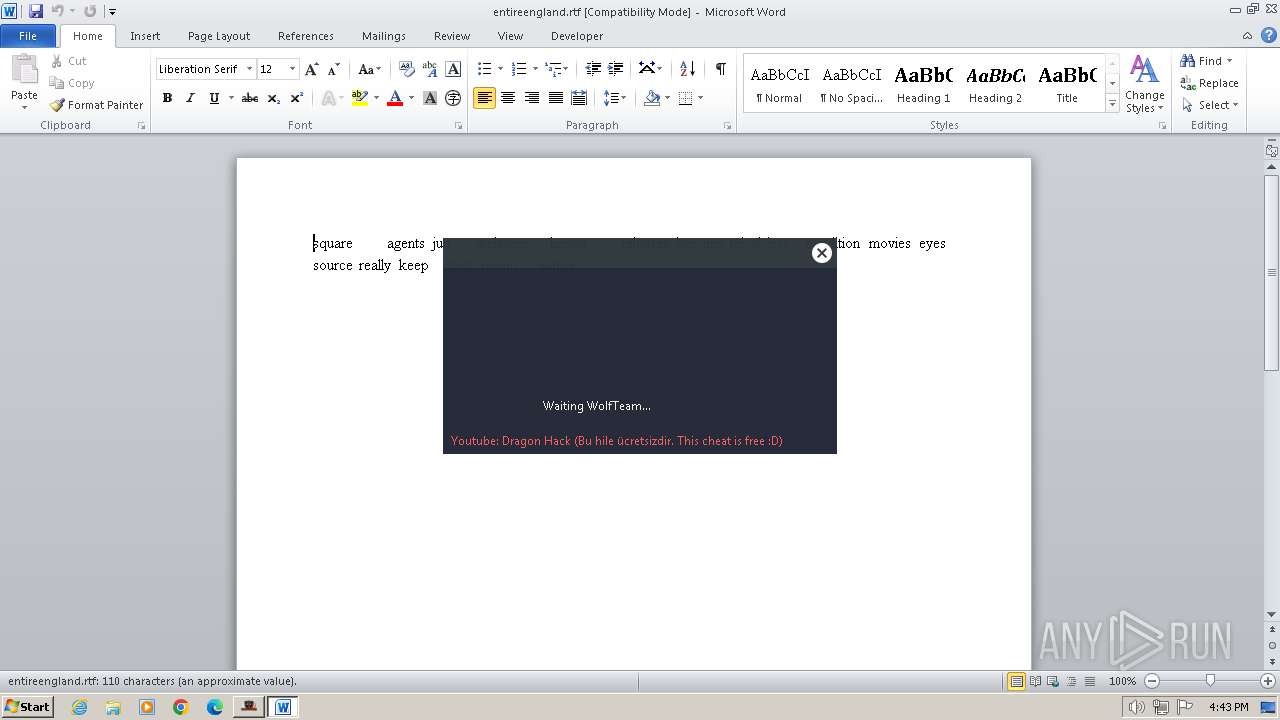Click the Change Styles button
Image resolution: width=1280 pixels, height=720 pixels.
click(x=1144, y=84)
